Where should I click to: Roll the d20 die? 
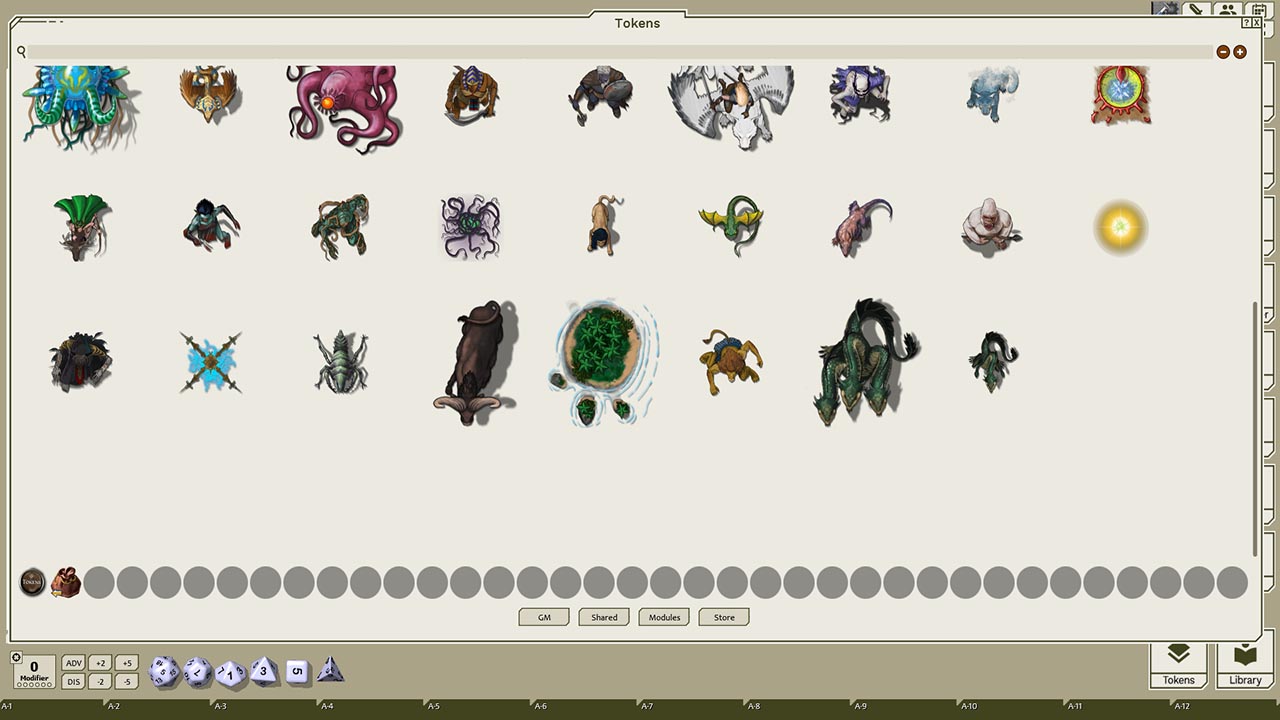click(x=164, y=672)
